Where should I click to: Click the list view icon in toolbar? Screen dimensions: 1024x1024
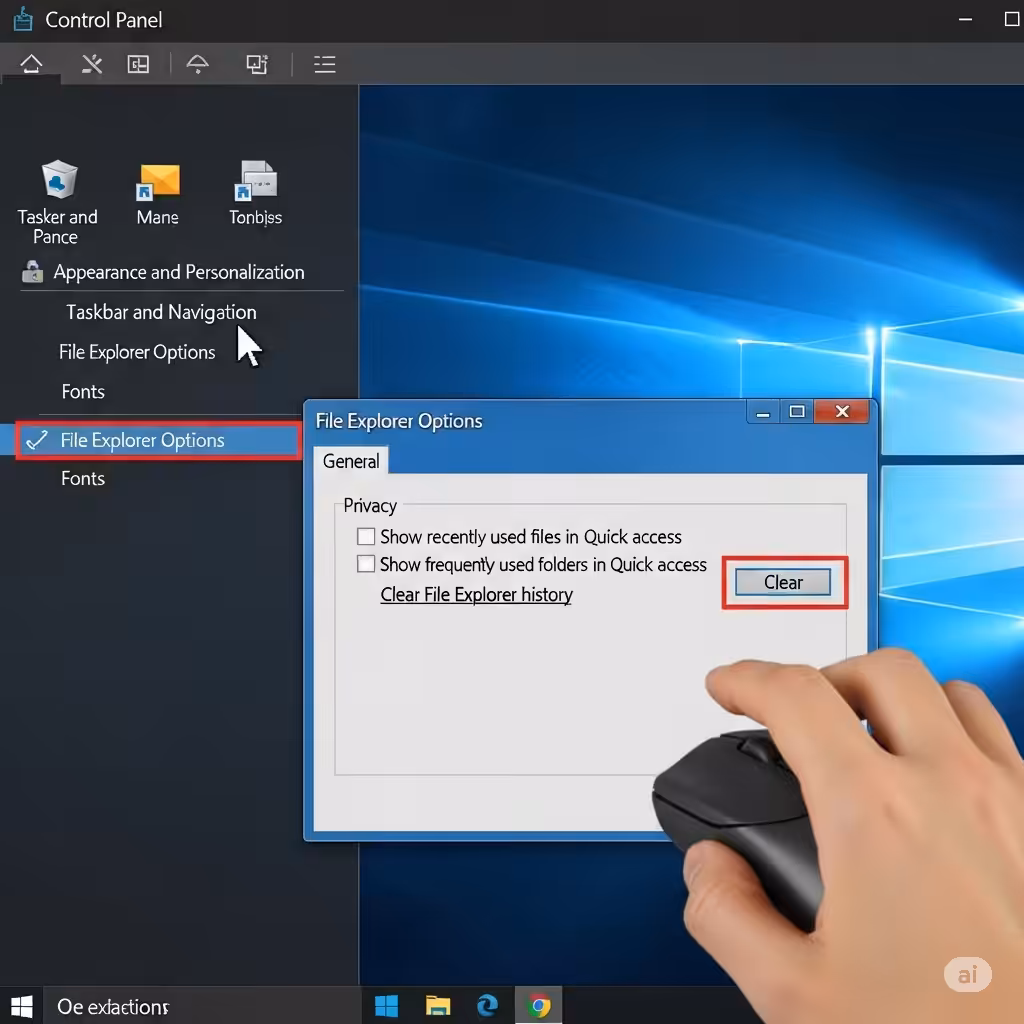pos(325,64)
